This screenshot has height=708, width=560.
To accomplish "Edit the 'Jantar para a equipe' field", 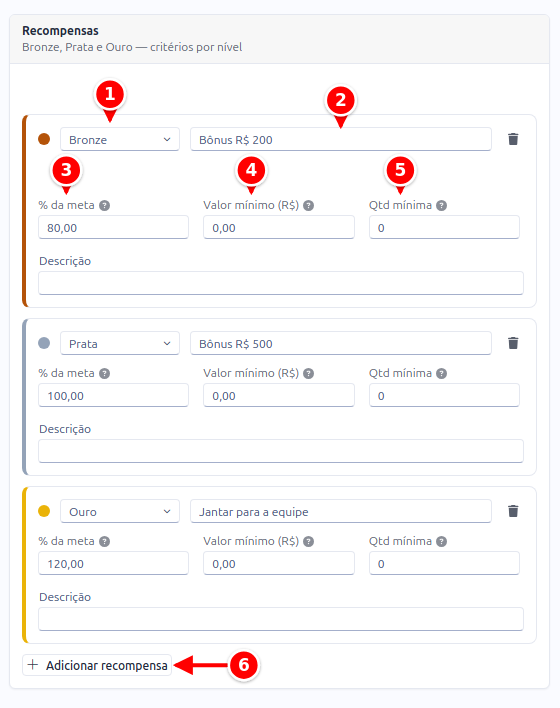I will (x=341, y=512).
